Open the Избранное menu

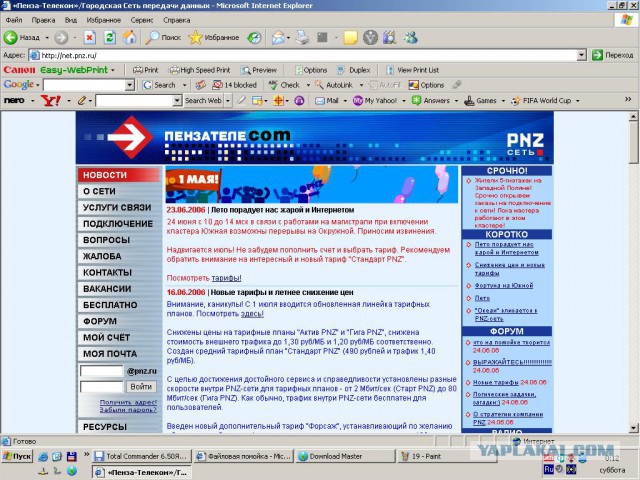[x=104, y=20]
